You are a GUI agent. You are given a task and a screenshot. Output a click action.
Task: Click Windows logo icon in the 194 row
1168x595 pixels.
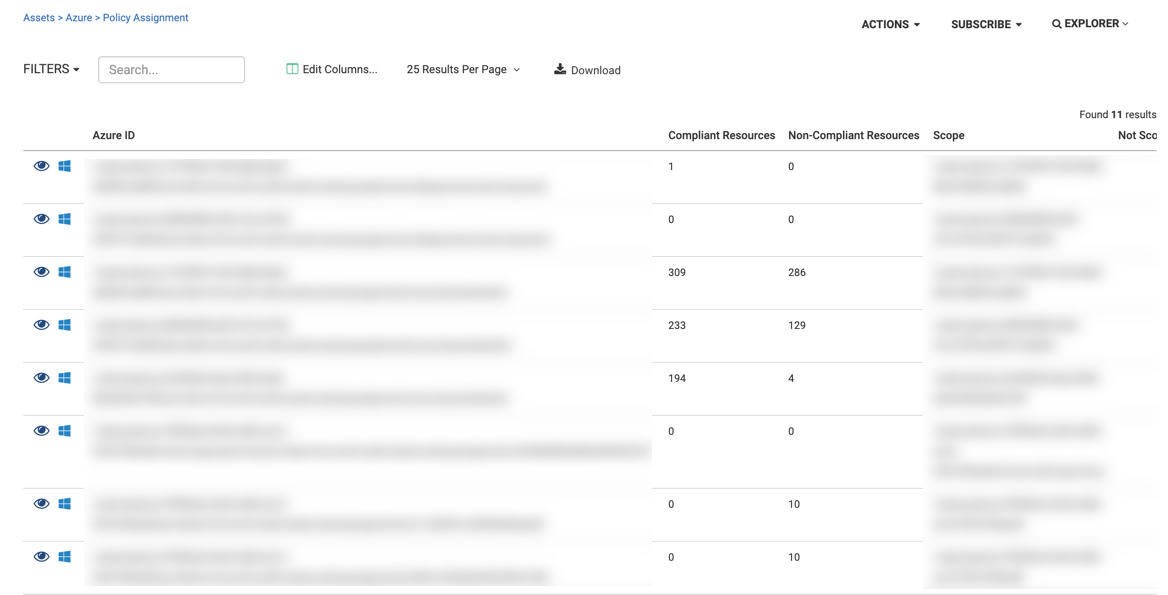[65, 378]
